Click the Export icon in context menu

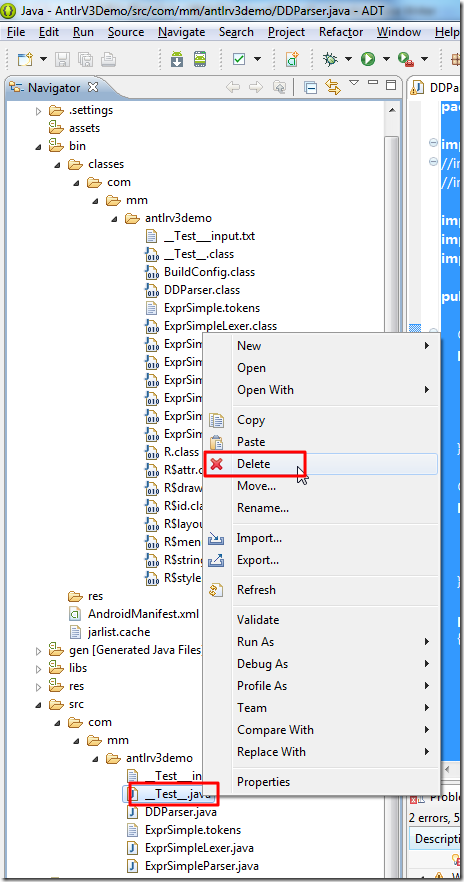point(217,560)
